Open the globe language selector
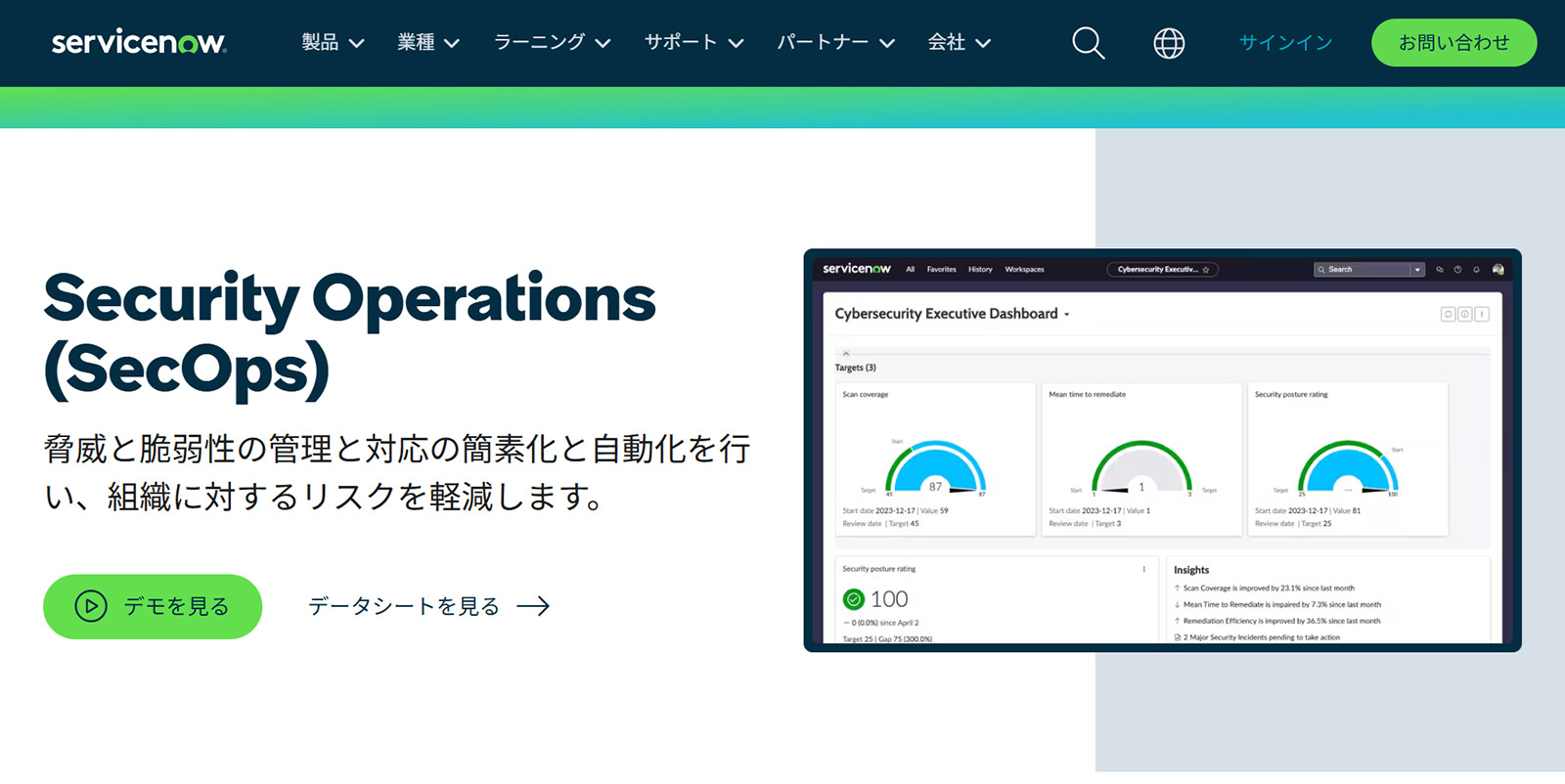This screenshot has height=784, width=1565. pyautogui.click(x=1169, y=43)
